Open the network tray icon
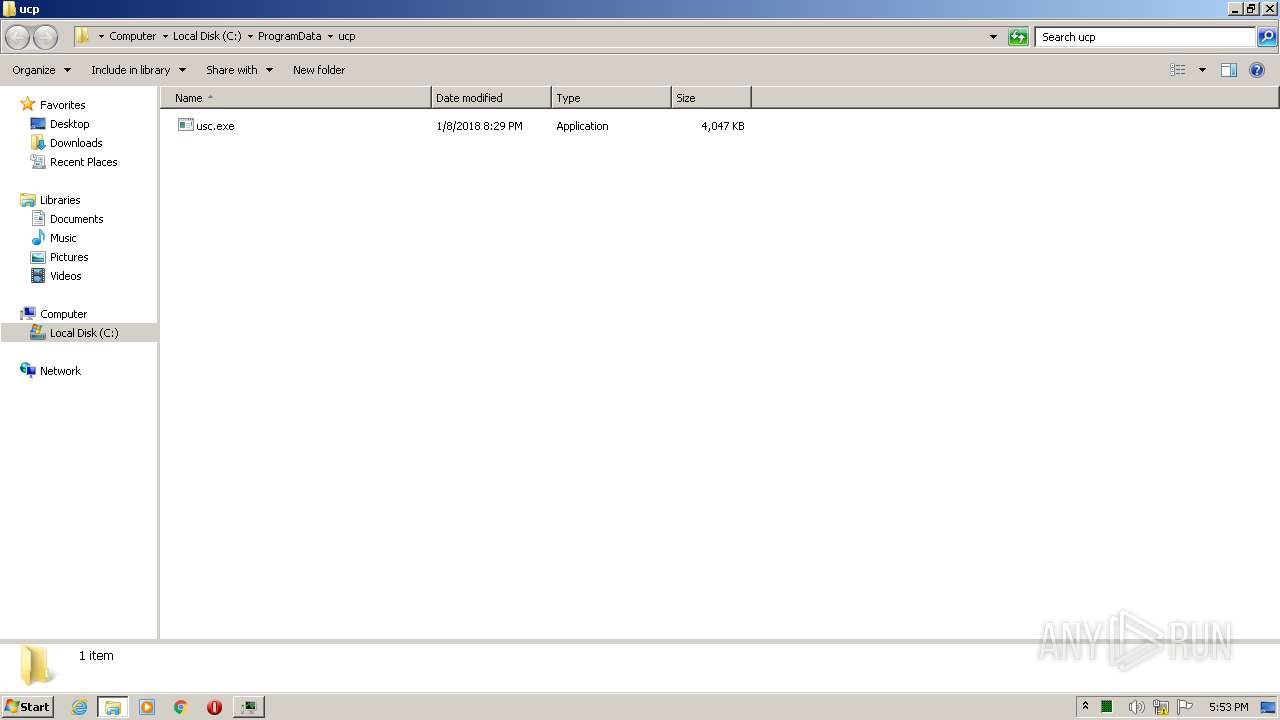Screen dimensions: 1280x720 coord(1161,707)
